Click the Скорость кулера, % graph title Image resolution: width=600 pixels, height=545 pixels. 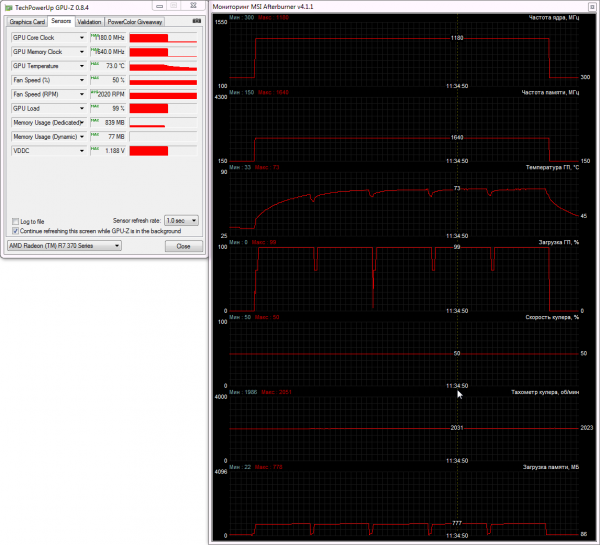tap(552, 317)
